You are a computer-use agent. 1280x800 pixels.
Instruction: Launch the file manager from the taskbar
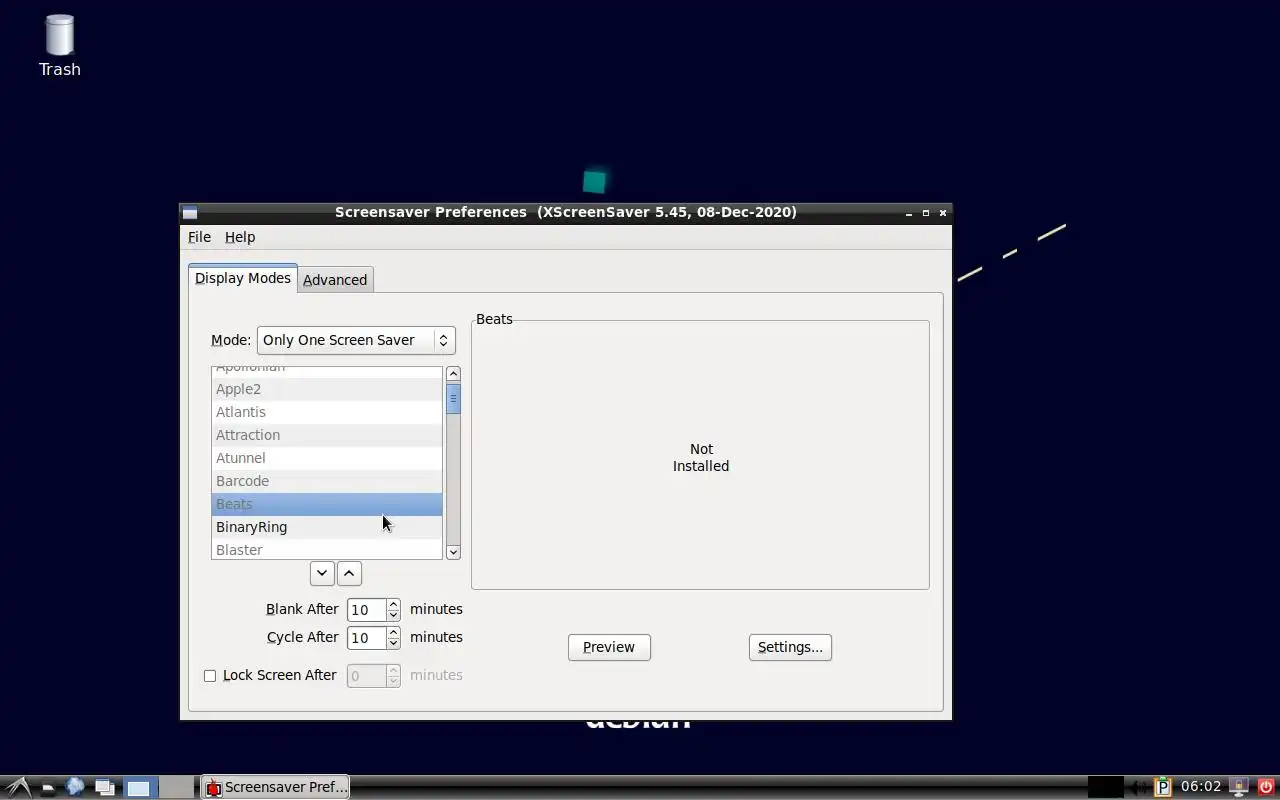tap(47, 788)
